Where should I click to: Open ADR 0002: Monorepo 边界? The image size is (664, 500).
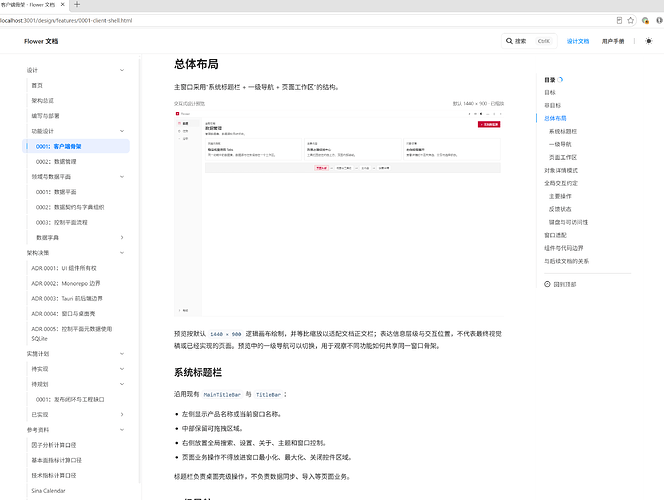(66, 283)
